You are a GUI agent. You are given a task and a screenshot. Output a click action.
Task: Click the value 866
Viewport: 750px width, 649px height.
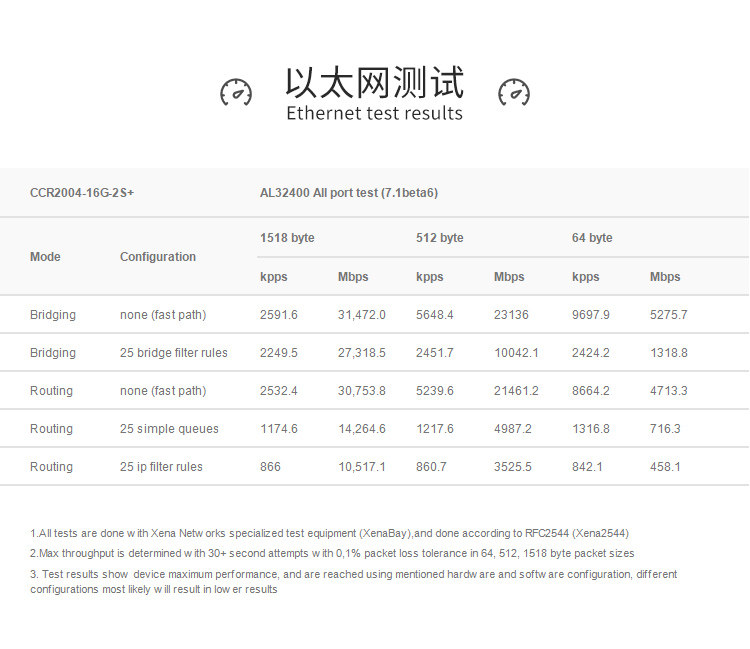270,467
